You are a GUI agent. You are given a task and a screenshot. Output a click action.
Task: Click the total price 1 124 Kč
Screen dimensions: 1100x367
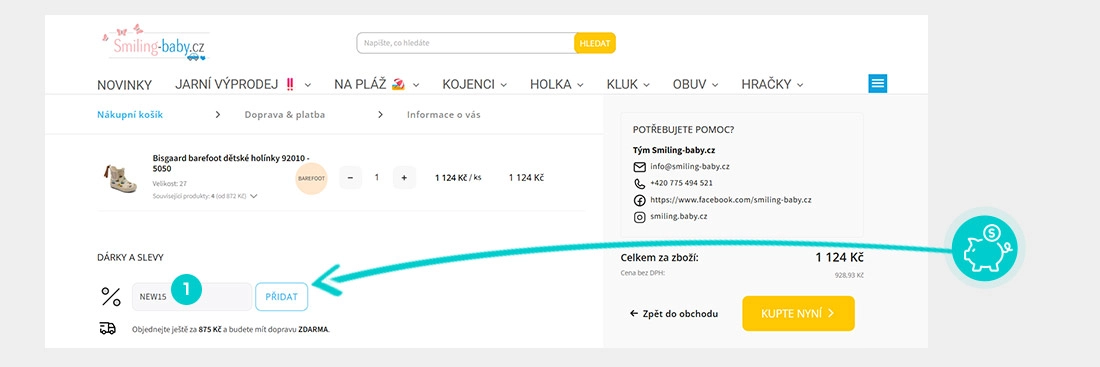(x=839, y=258)
